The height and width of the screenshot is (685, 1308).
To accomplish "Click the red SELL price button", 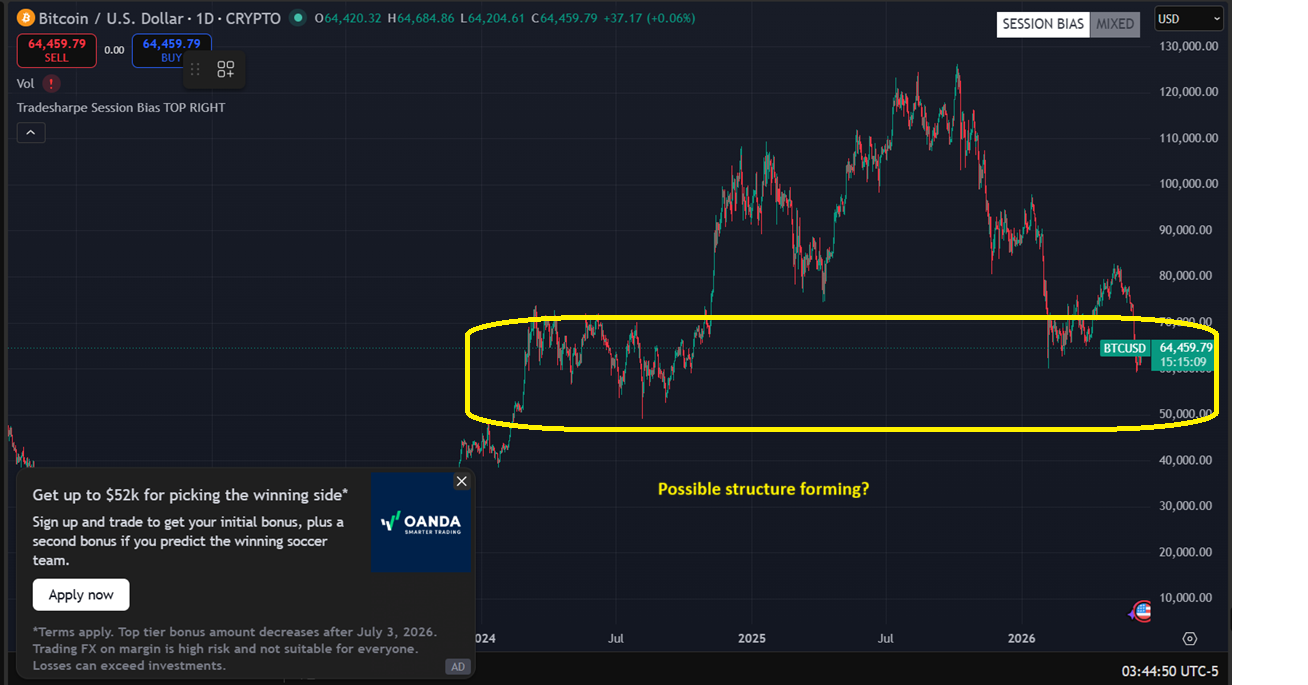I will (57, 50).
